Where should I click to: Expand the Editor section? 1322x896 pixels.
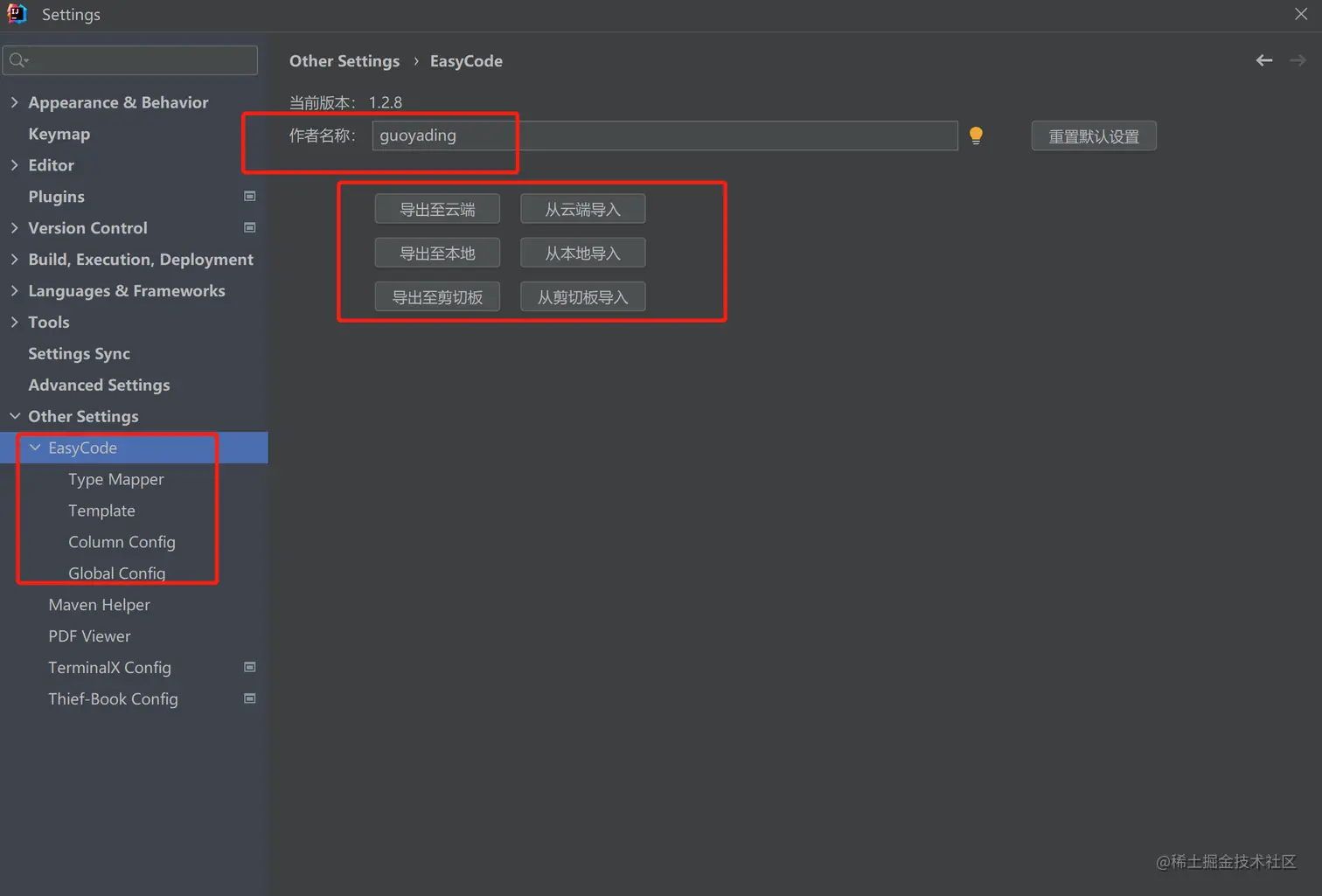[14, 165]
